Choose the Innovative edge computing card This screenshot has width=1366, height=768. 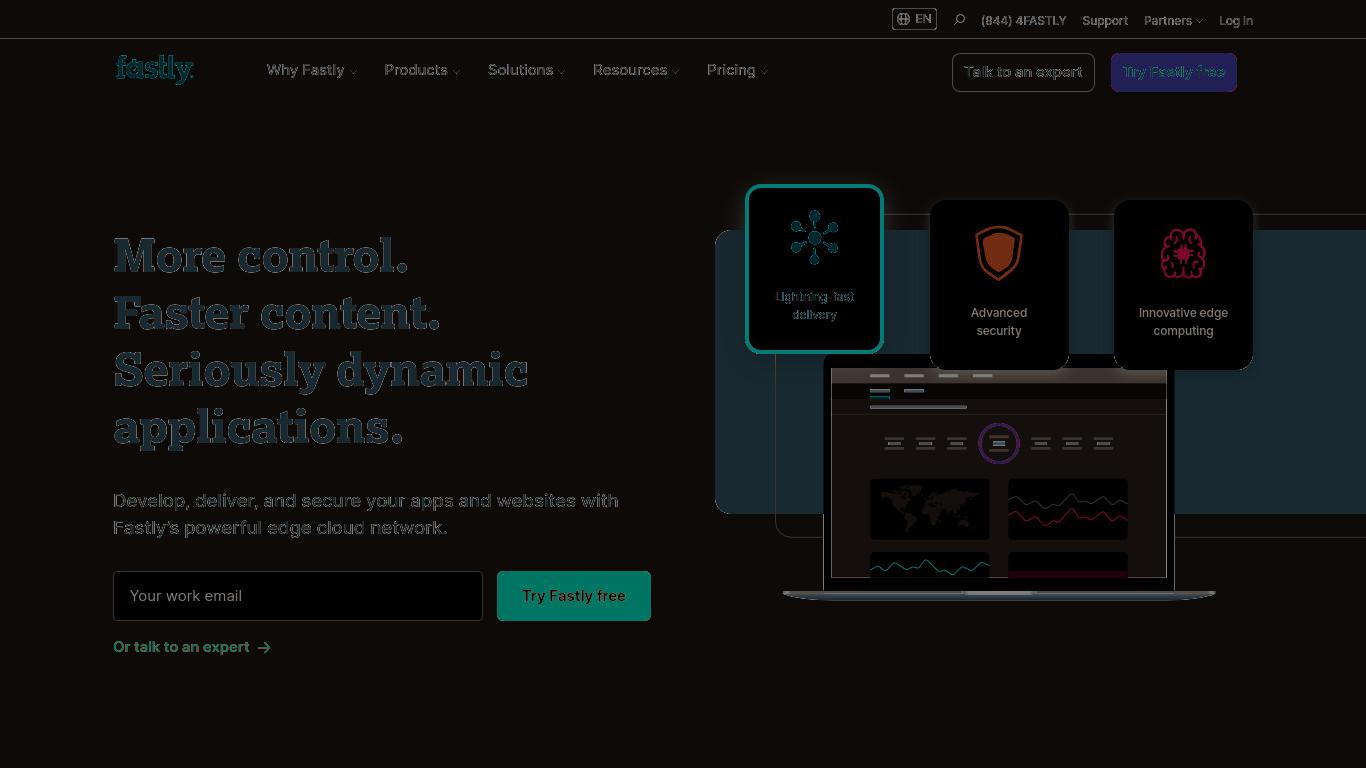[1183, 285]
